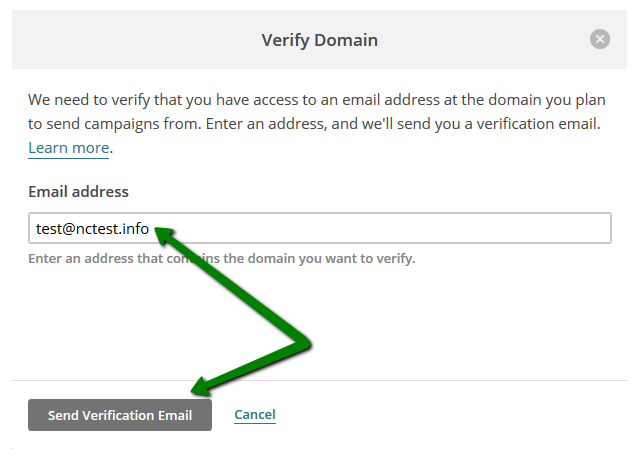Screen dimensions: 641x462
Task: Click helper text below email field
Action: [x=222, y=258]
